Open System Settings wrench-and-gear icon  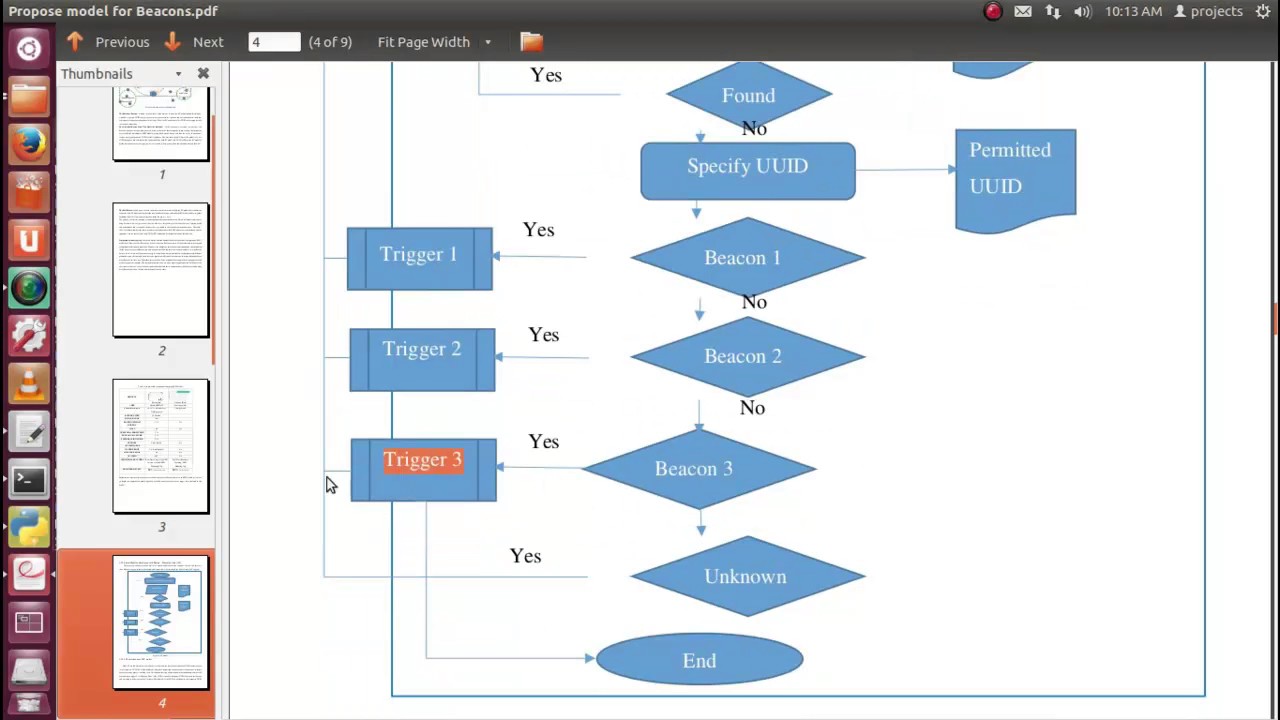pos(28,336)
